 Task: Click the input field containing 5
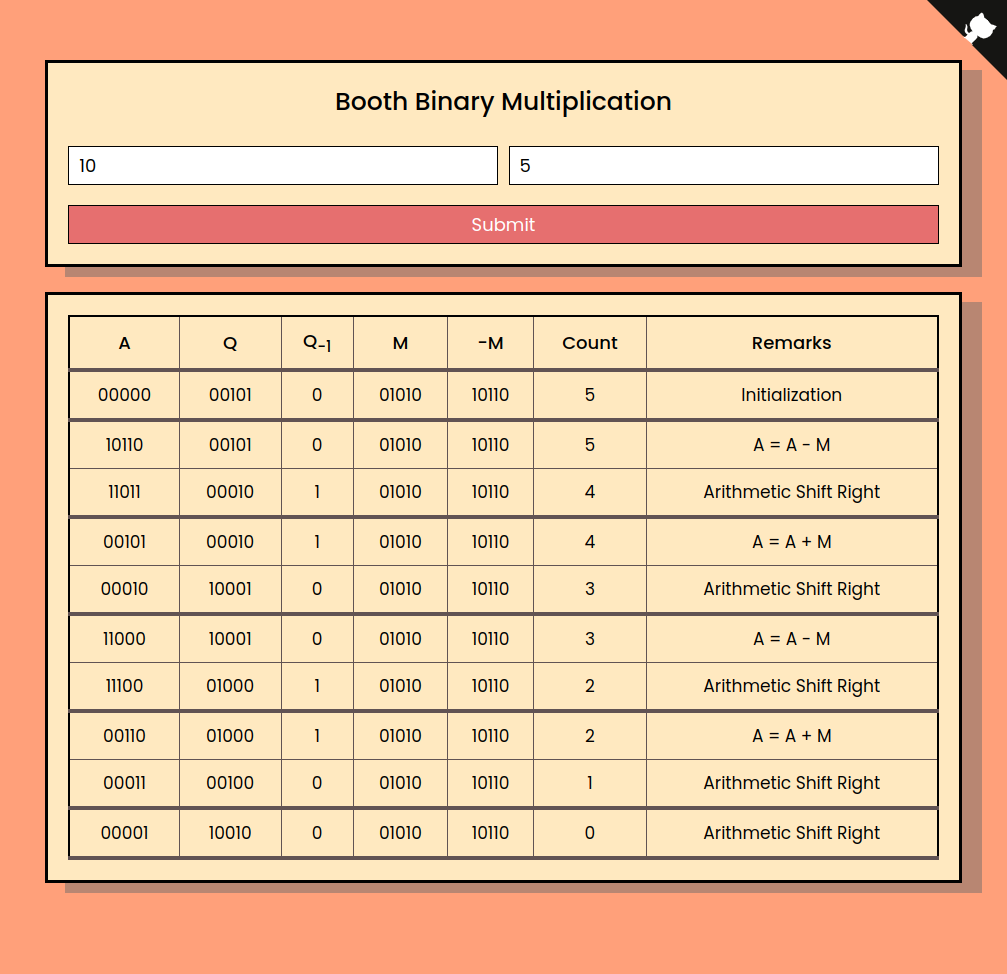723,165
